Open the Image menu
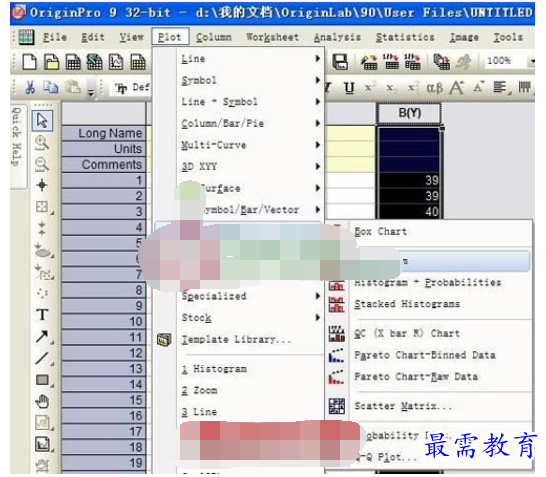546x477 pixels. (x=464, y=37)
